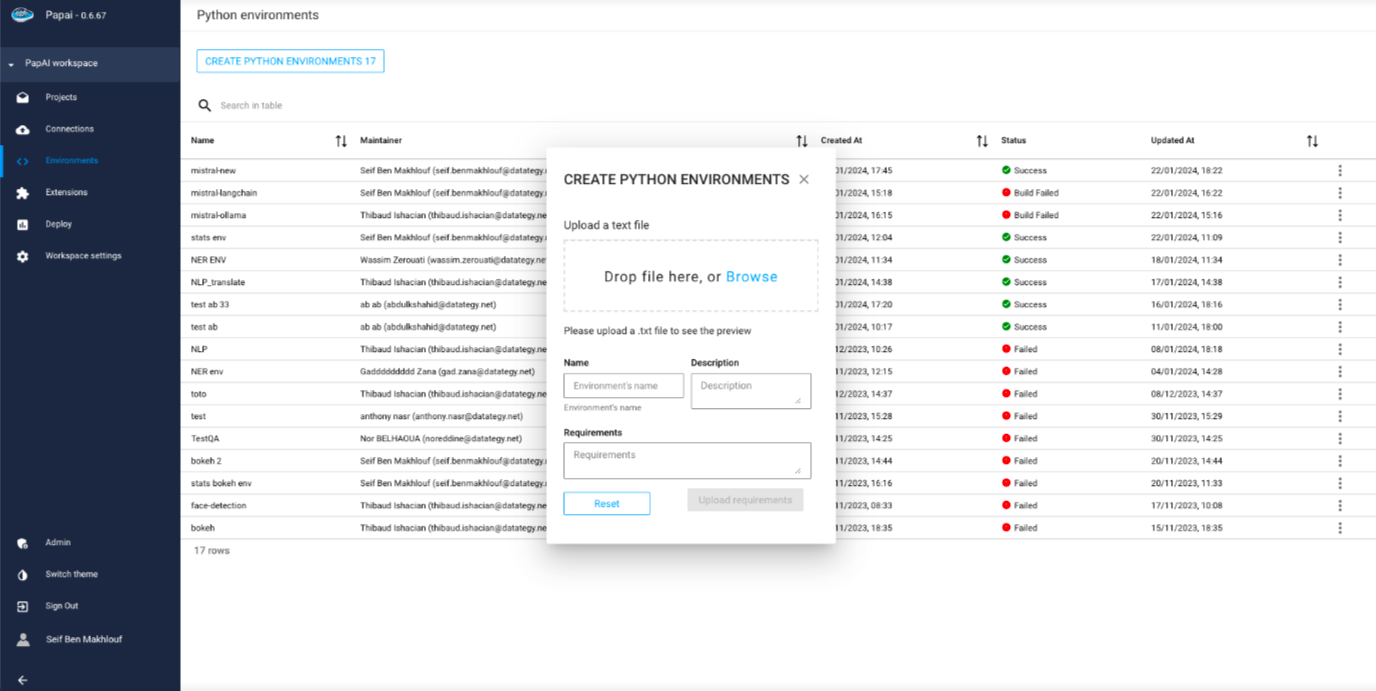Open the Admin icon in sidebar
This screenshot has height=691, width=1376.
point(23,543)
